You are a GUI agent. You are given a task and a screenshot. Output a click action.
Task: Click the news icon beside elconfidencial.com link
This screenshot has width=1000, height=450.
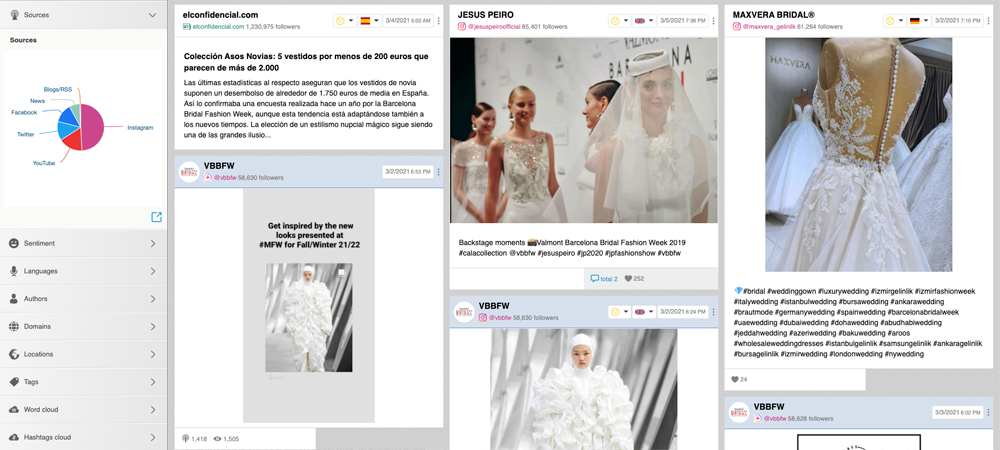click(186, 27)
